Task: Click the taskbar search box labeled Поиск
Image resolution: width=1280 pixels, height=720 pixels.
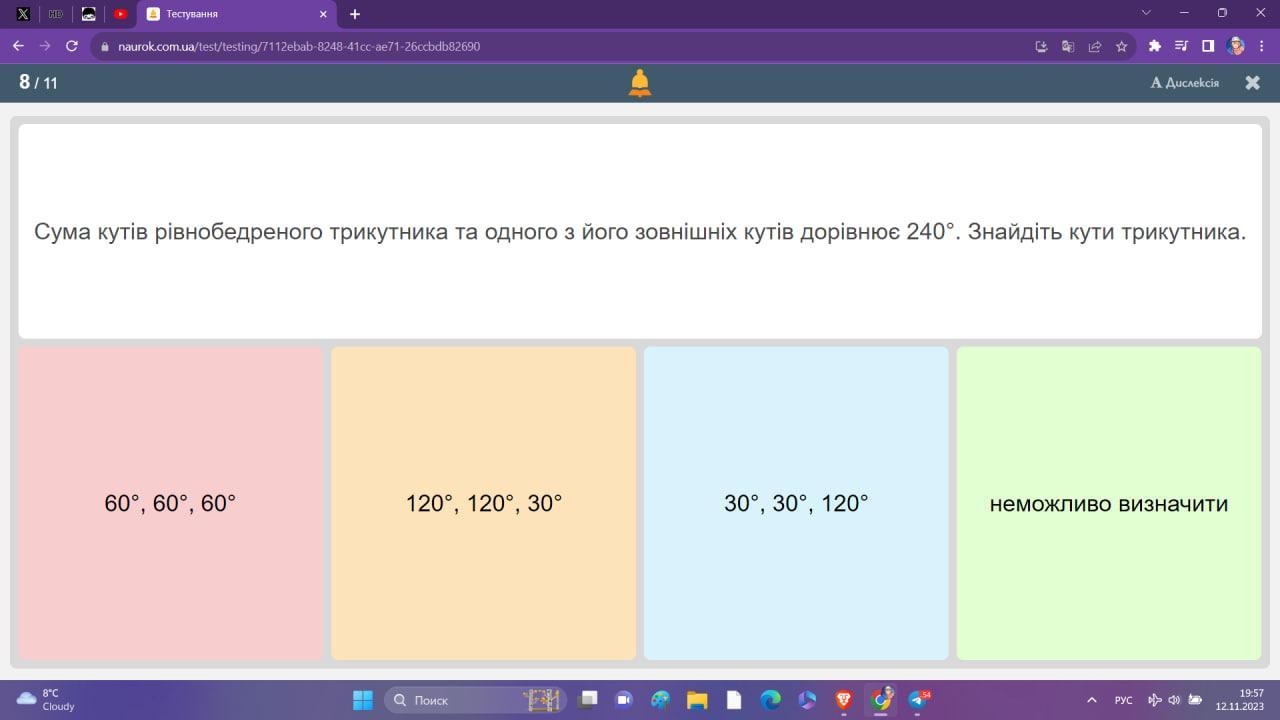Action: [475, 700]
